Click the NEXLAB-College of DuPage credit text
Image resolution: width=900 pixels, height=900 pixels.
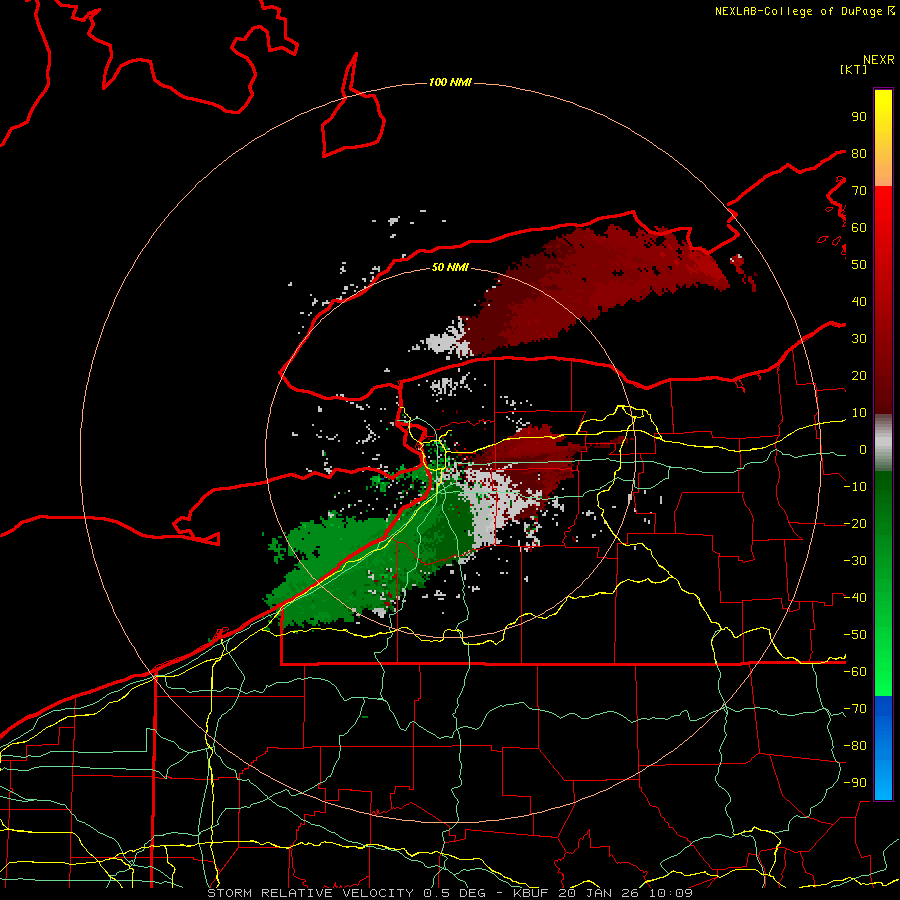pyautogui.click(x=804, y=11)
